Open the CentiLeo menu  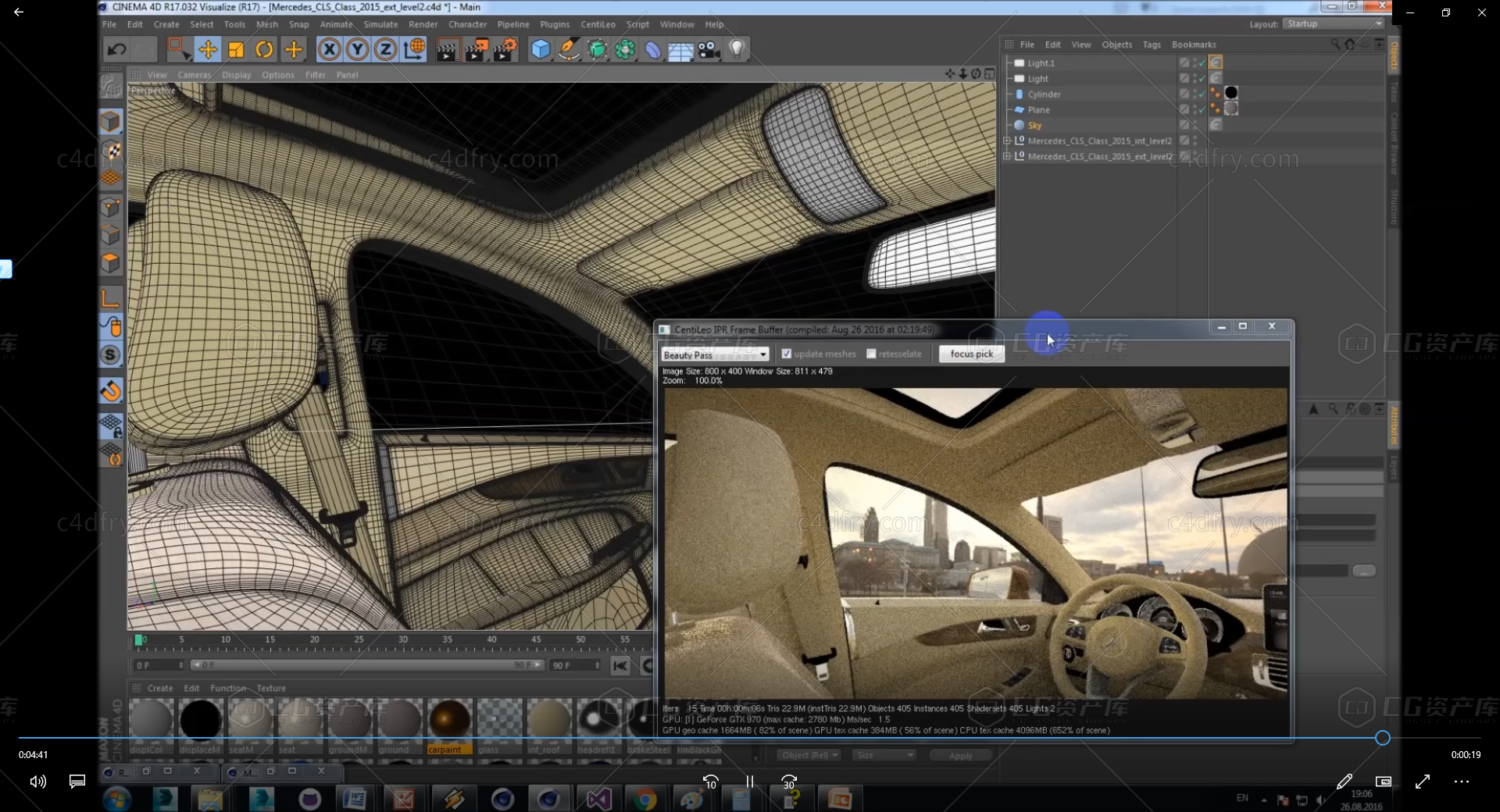pyautogui.click(x=598, y=24)
